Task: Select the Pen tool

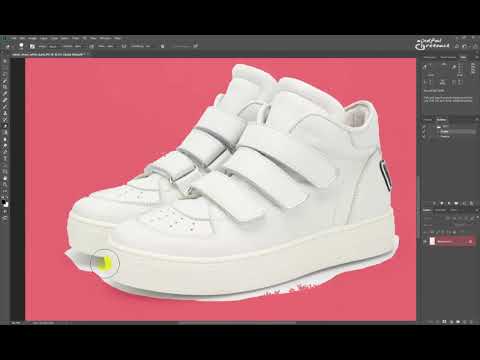Action: coord(5,152)
